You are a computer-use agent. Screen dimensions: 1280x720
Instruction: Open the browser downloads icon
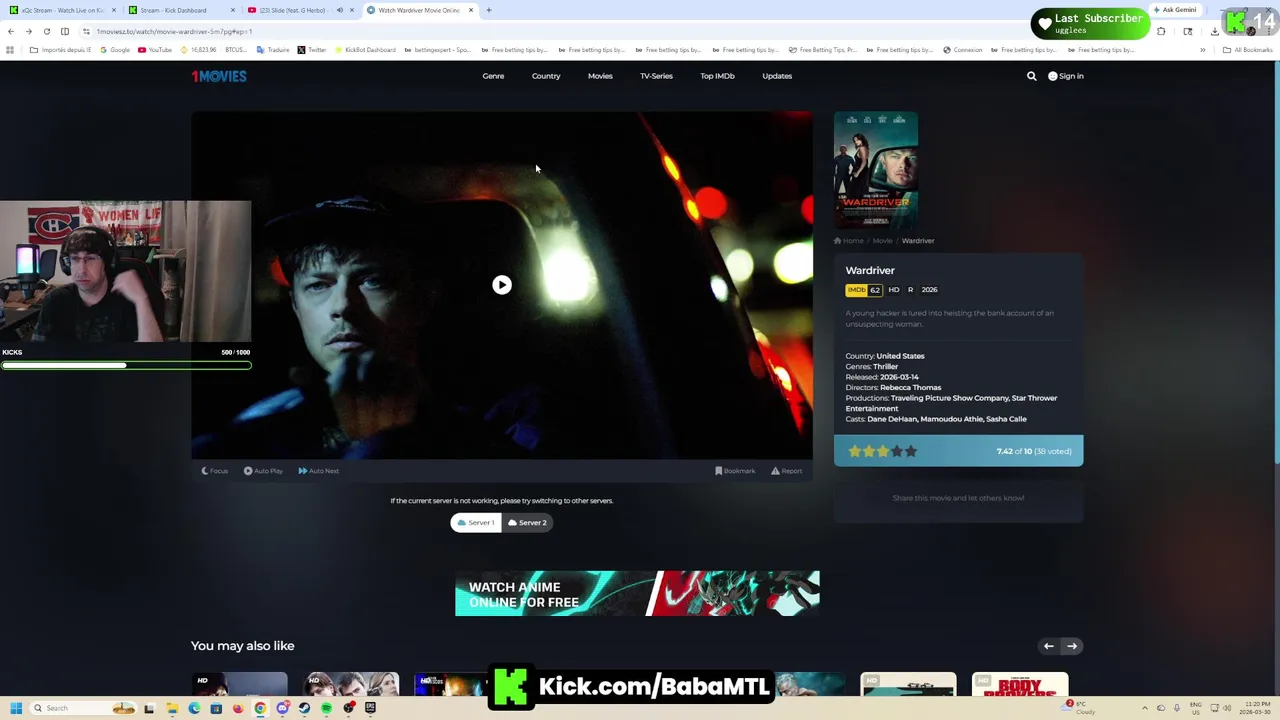point(1214,31)
